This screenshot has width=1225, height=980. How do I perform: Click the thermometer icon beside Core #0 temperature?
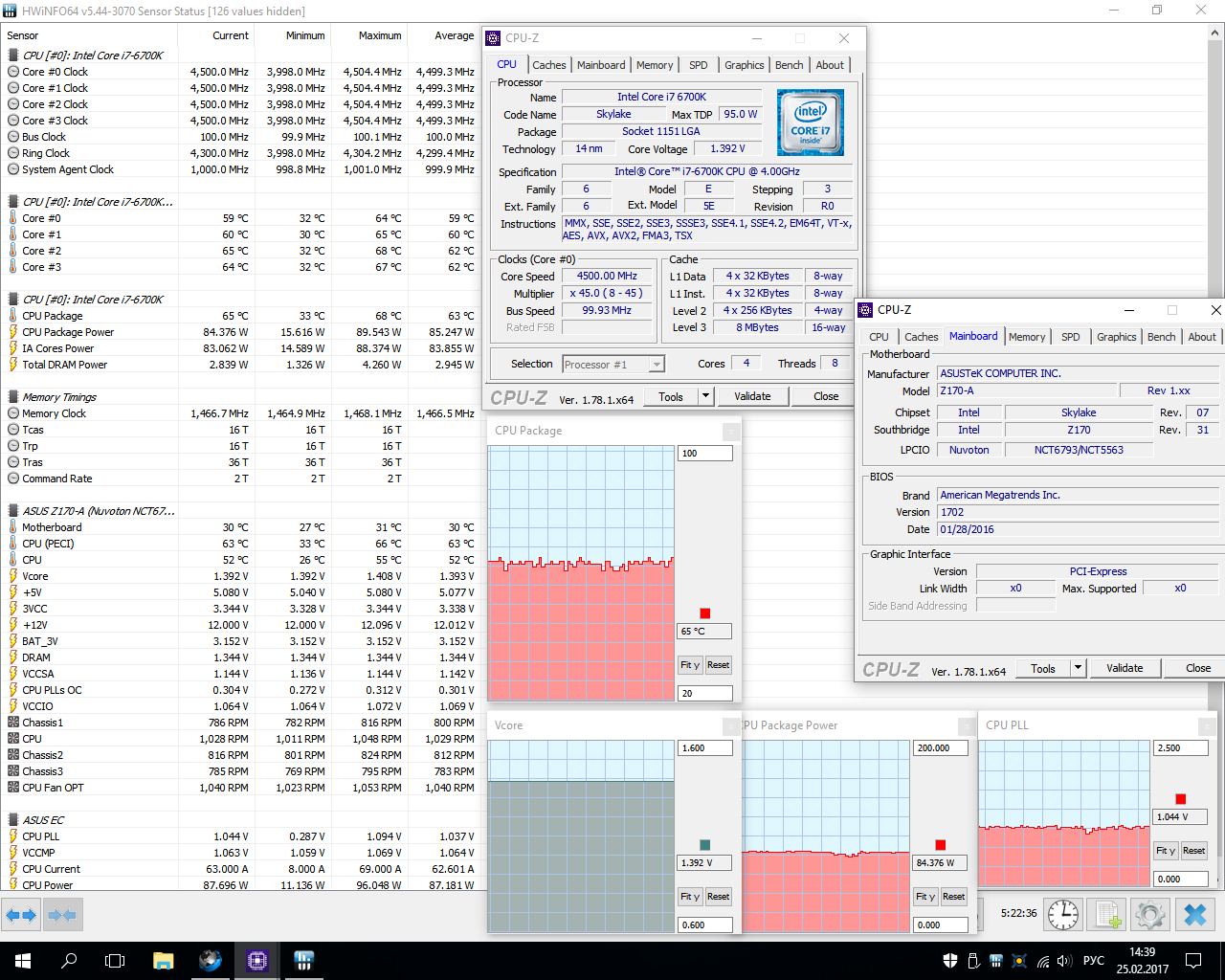pos(13,218)
